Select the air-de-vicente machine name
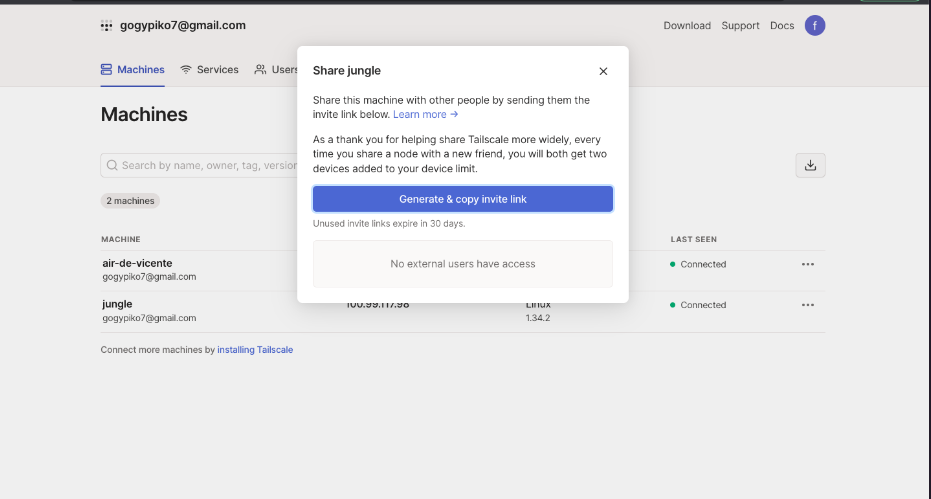Image resolution: width=931 pixels, height=499 pixels. pos(137,263)
